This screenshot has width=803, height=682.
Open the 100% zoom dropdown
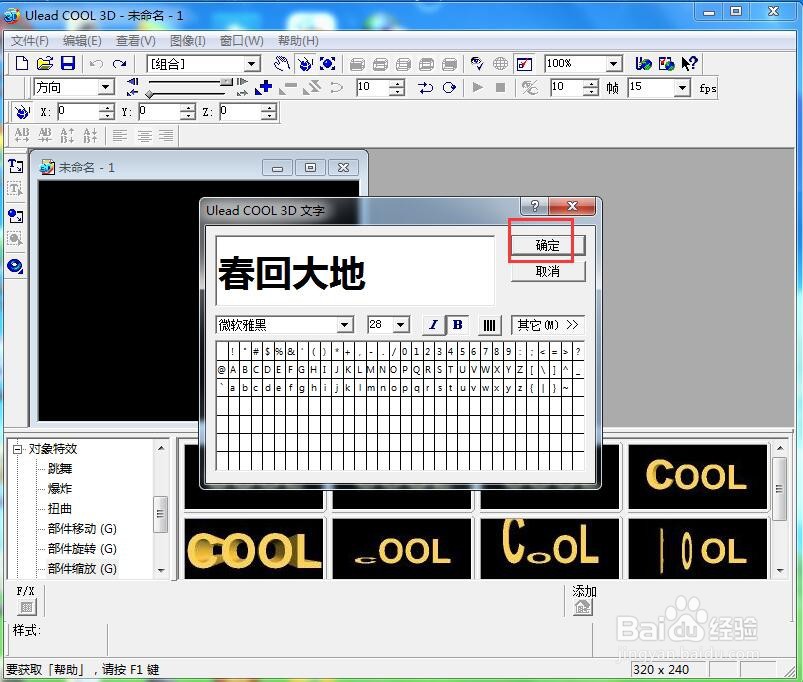(x=614, y=64)
